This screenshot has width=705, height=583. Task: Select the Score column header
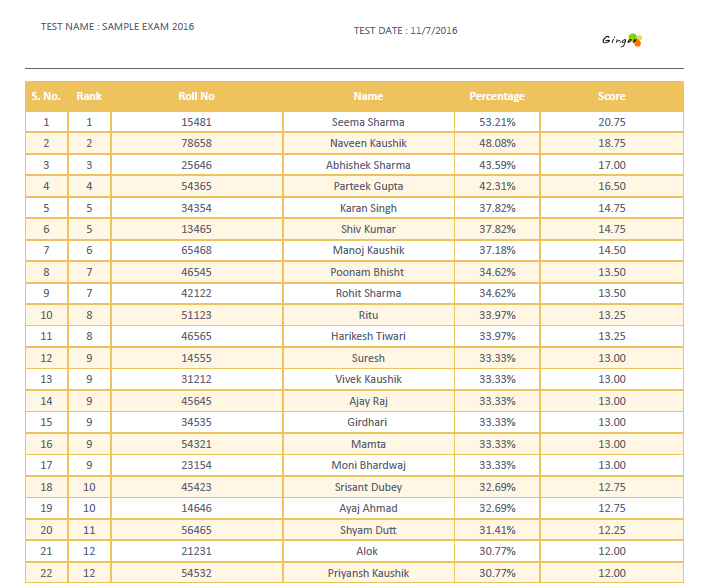click(x=611, y=97)
